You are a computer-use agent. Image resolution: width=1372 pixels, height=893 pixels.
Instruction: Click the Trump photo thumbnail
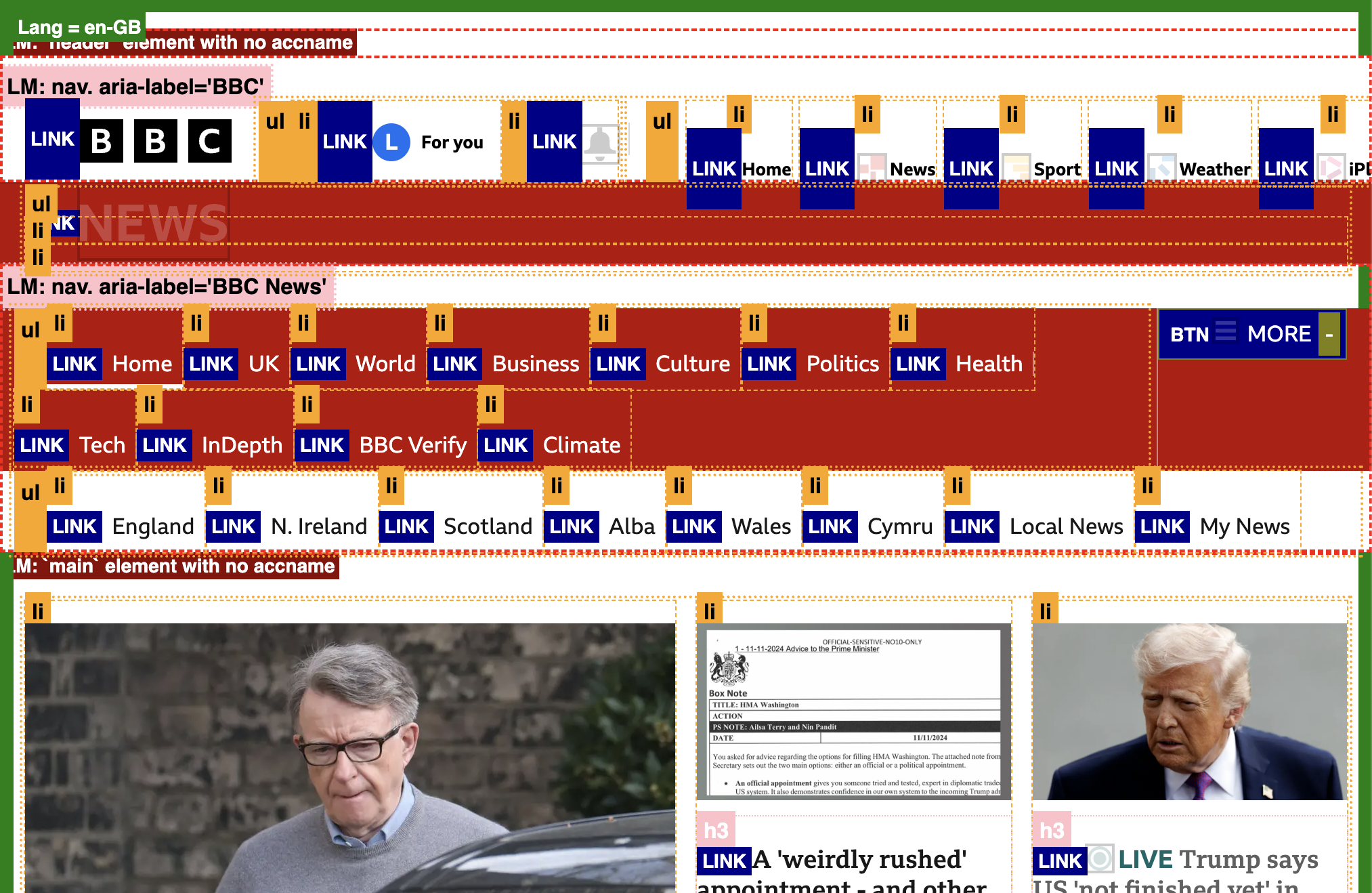click(1189, 711)
